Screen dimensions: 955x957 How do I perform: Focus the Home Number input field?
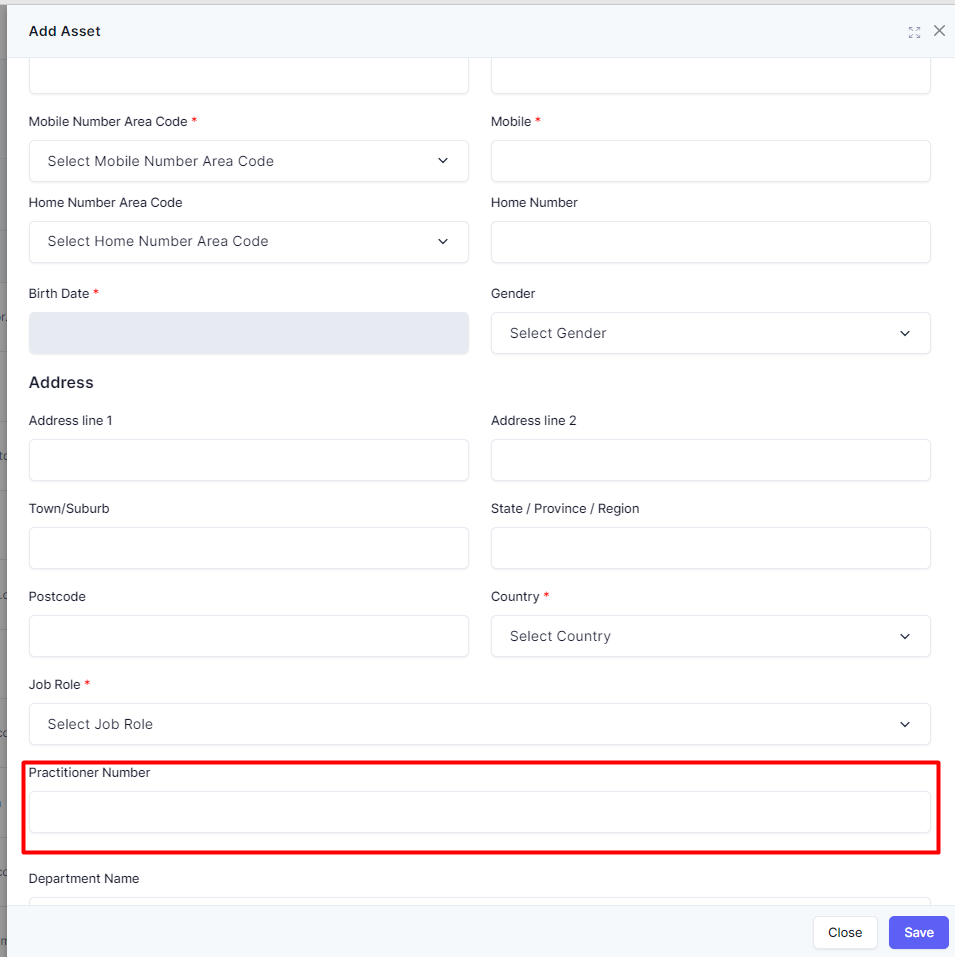710,242
